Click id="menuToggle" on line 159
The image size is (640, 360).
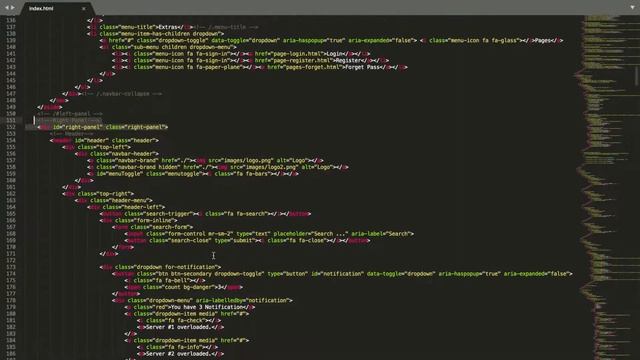[x=120, y=173]
